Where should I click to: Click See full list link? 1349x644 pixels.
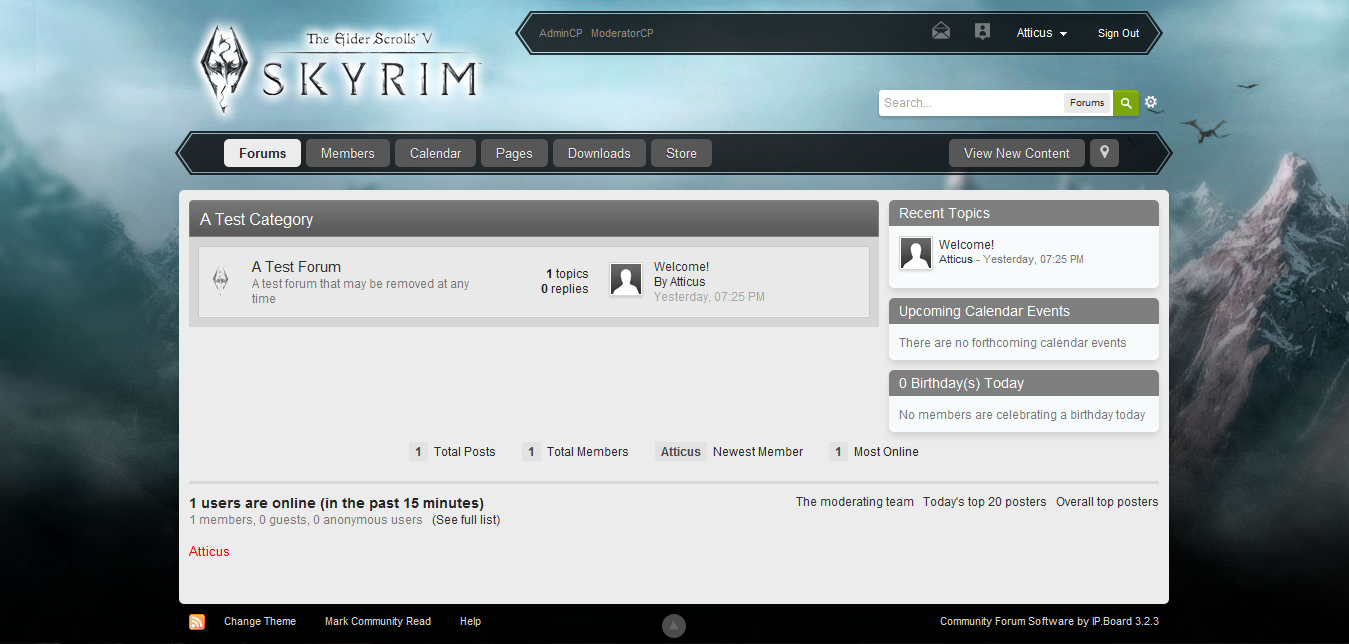pos(466,520)
